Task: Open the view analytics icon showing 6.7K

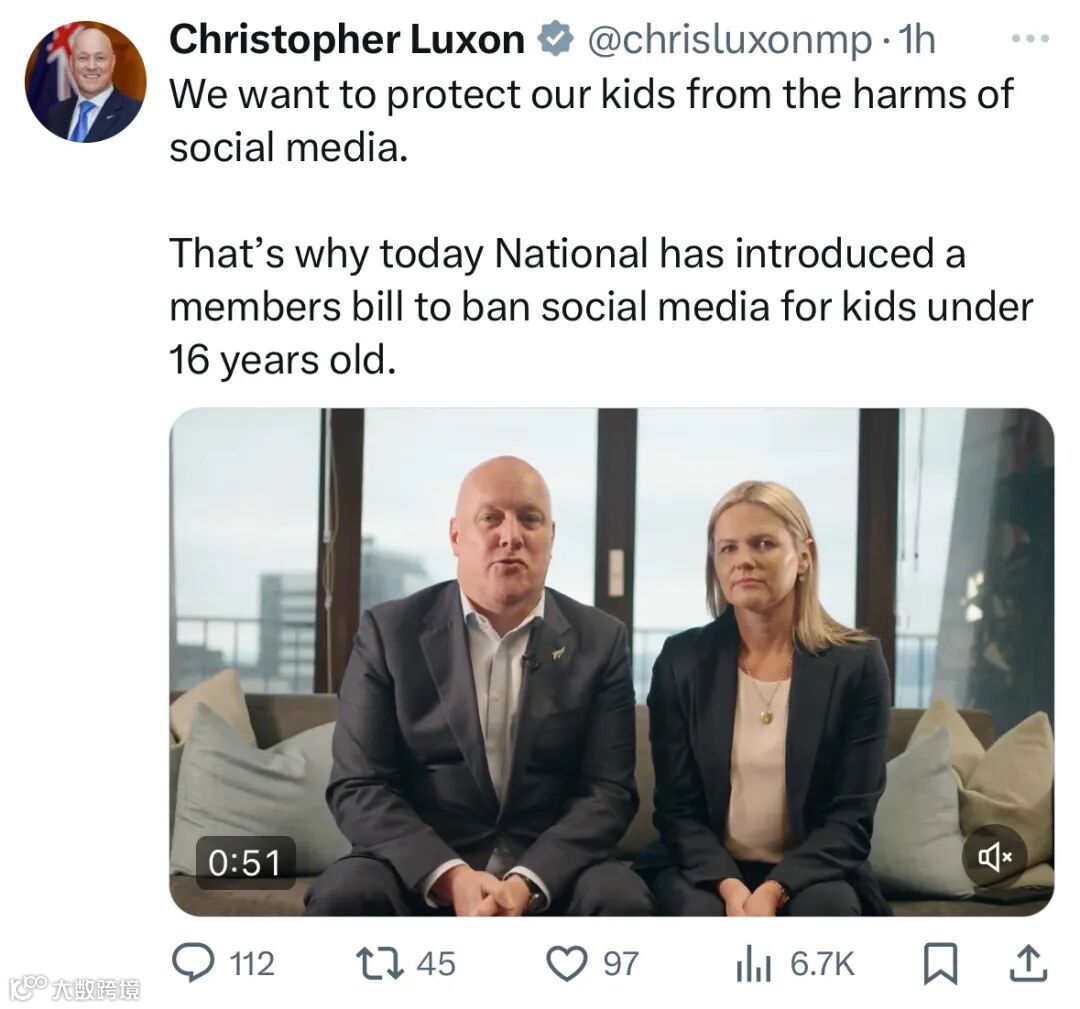Action: pos(755,963)
